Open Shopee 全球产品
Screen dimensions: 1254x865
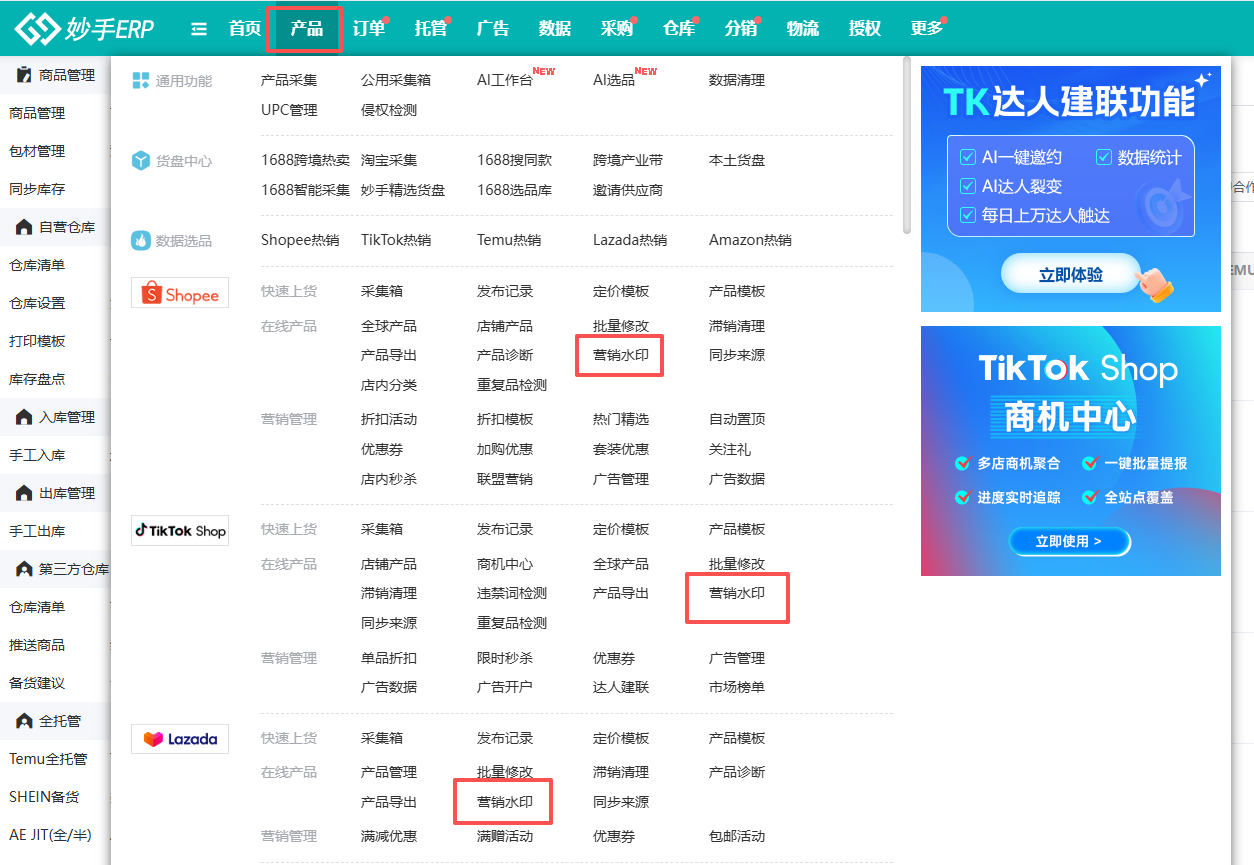coord(389,326)
